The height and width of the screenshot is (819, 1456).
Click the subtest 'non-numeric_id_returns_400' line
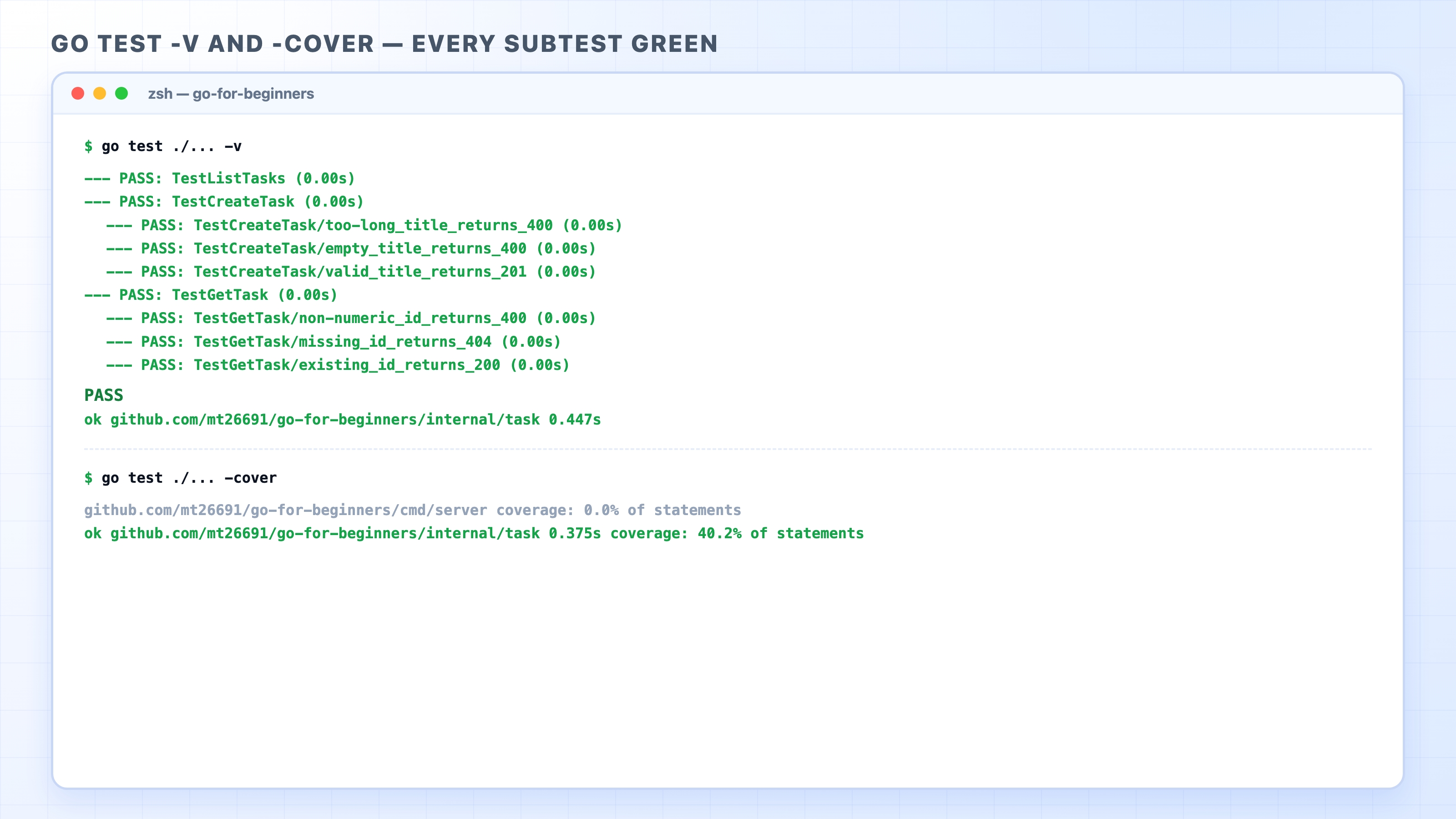click(351, 318)
